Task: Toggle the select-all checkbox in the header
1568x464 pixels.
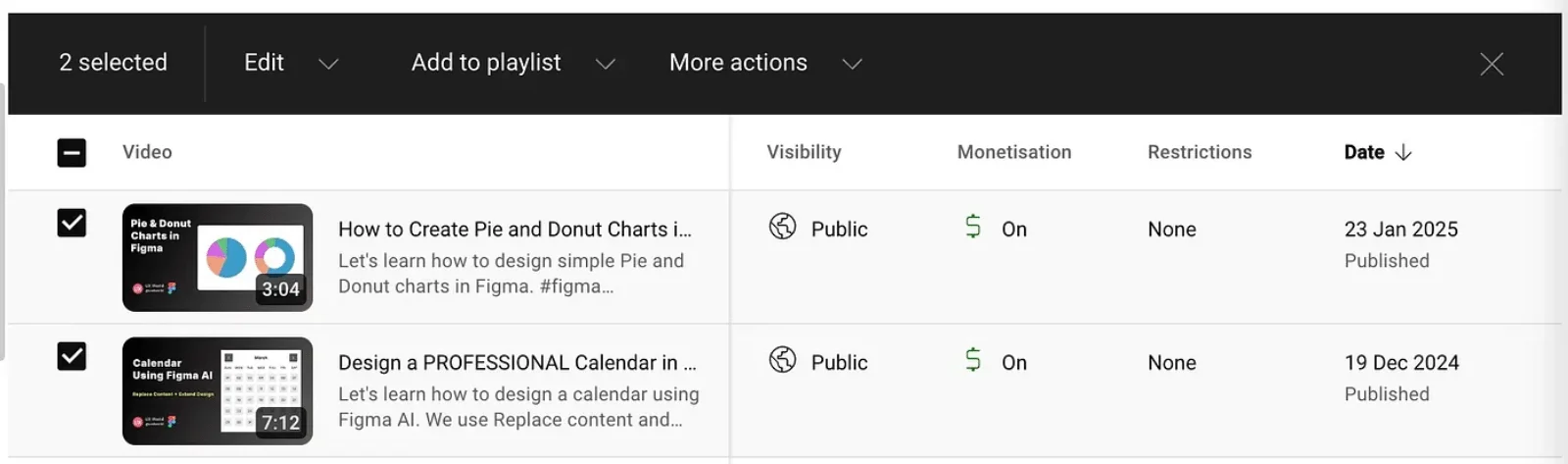Action: click(x=72, y=152)
